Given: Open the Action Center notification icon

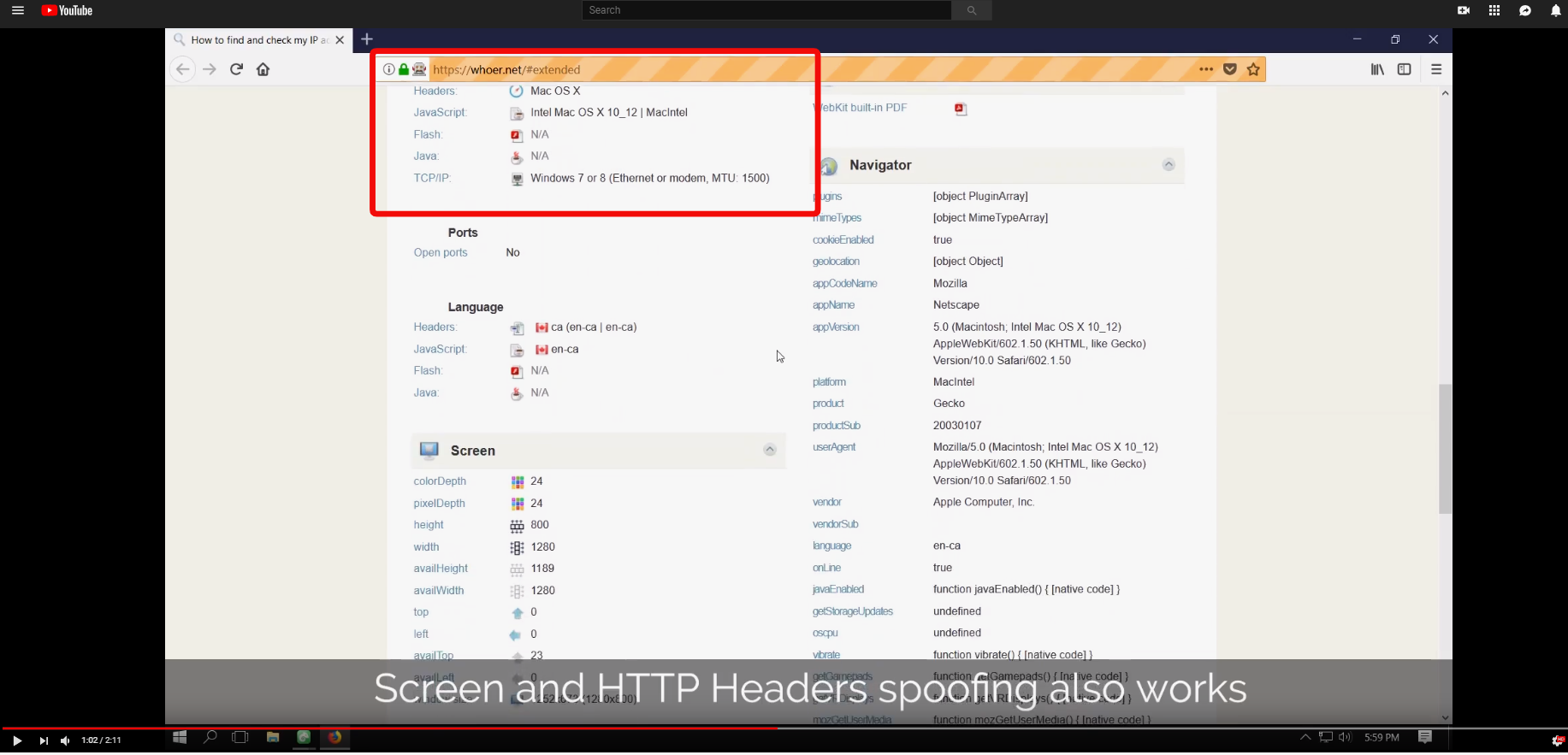Looking at the screenshot, I should 1425,737.
